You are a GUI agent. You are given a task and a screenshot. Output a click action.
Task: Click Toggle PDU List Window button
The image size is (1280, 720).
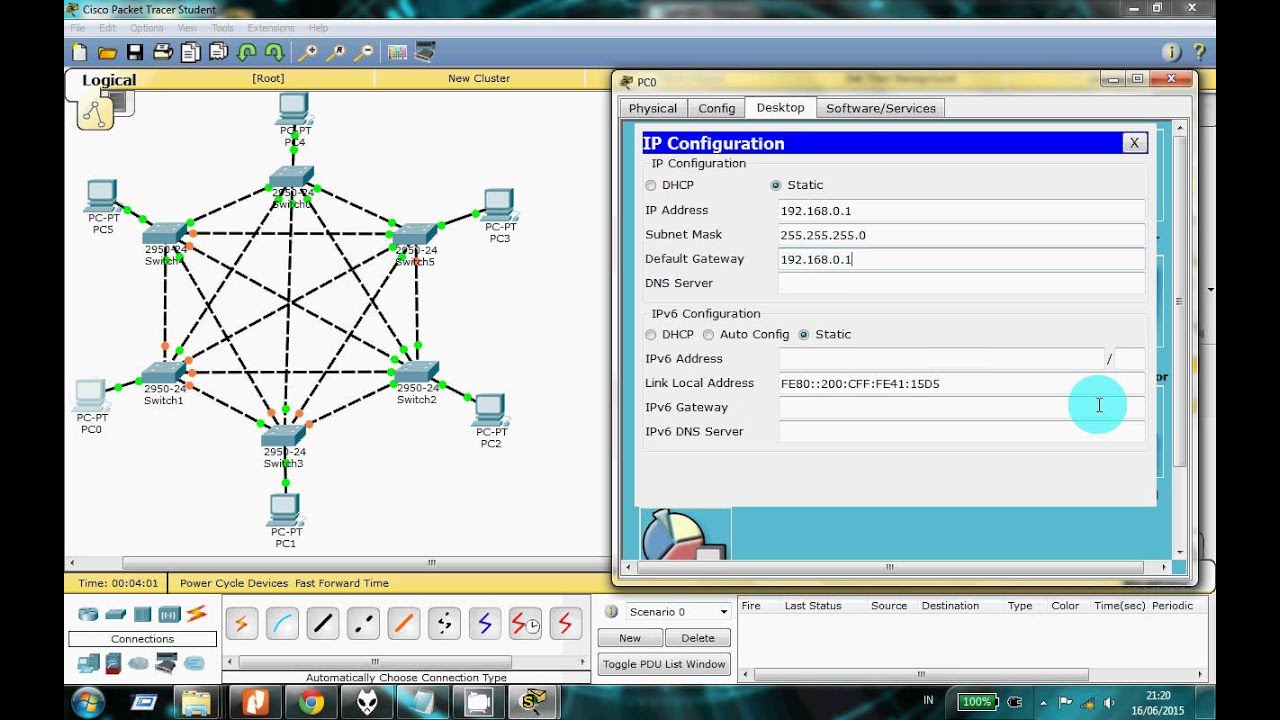click(664, 664)
